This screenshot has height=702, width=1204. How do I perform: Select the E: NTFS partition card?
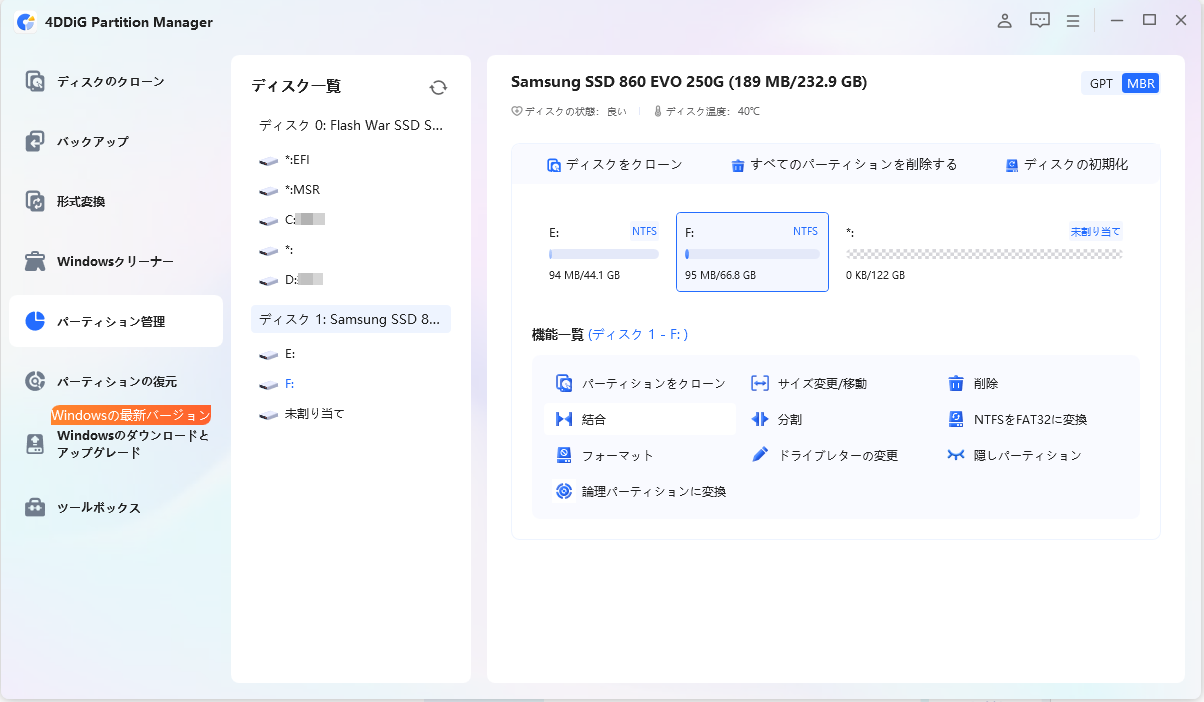click(x=603, y=252)
